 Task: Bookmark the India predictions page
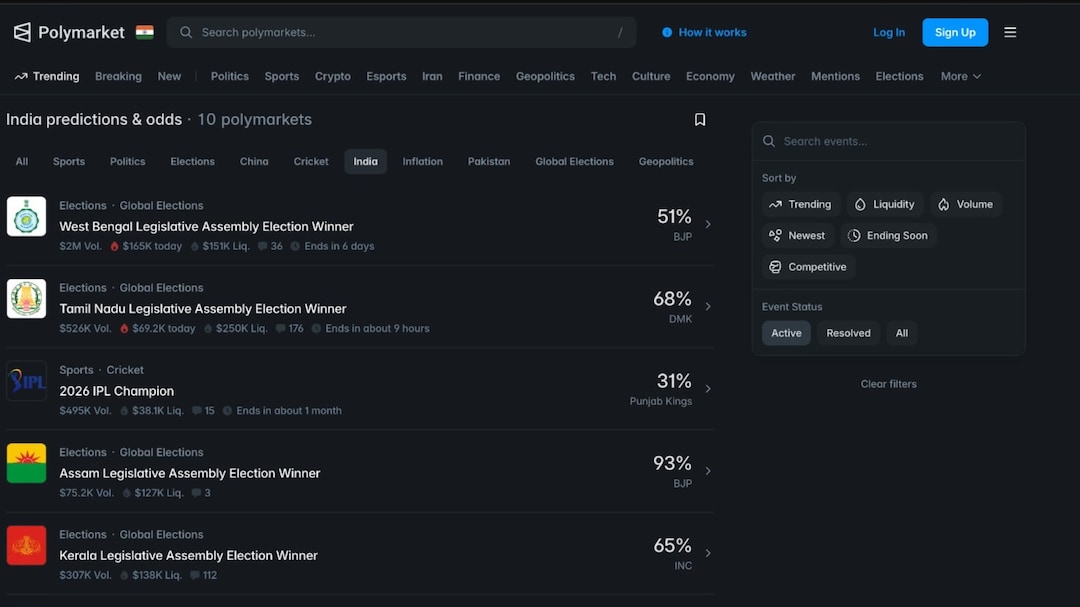(x=700, y=120)
